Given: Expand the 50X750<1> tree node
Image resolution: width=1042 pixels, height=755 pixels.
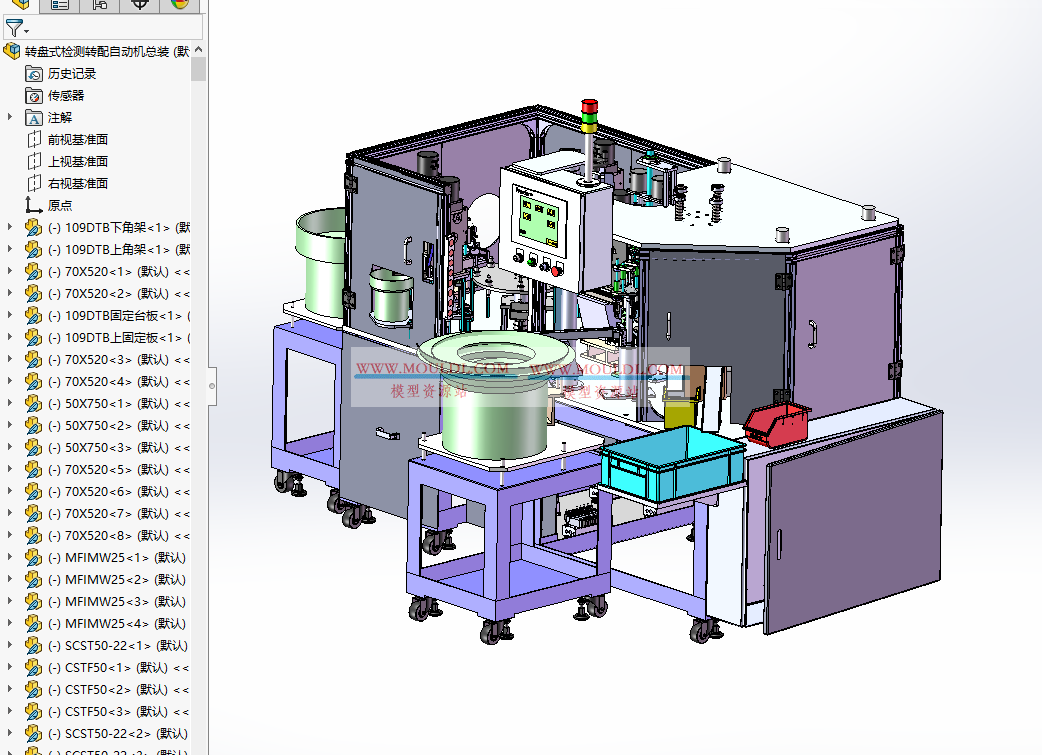Looking at the screenshot, I should pos(10,403).
